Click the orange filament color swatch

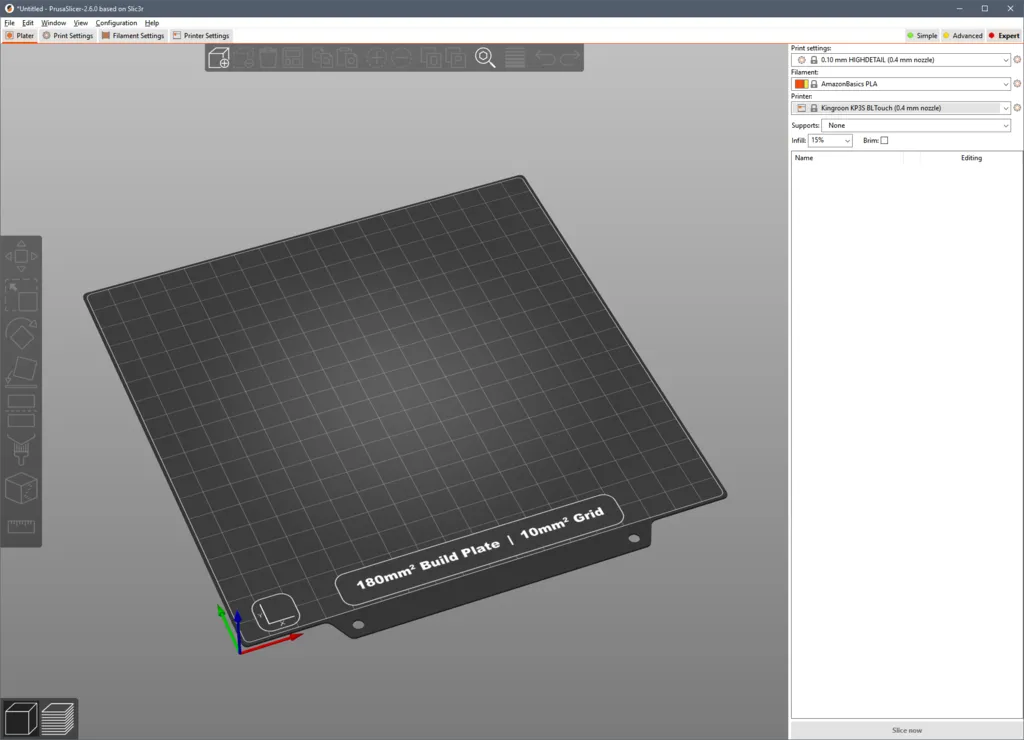801,84
